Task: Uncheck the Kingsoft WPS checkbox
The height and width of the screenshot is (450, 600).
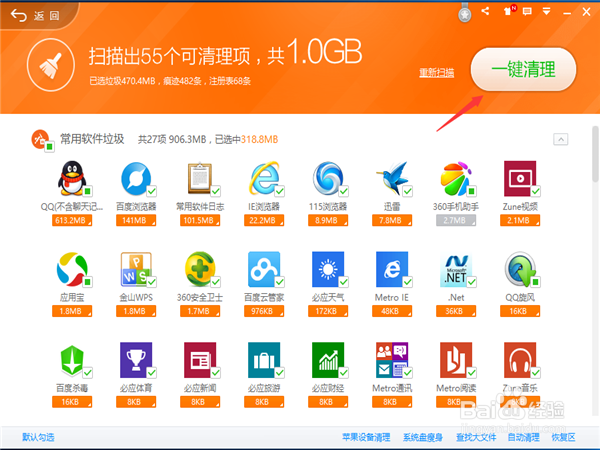Action: tap(152, 282)
